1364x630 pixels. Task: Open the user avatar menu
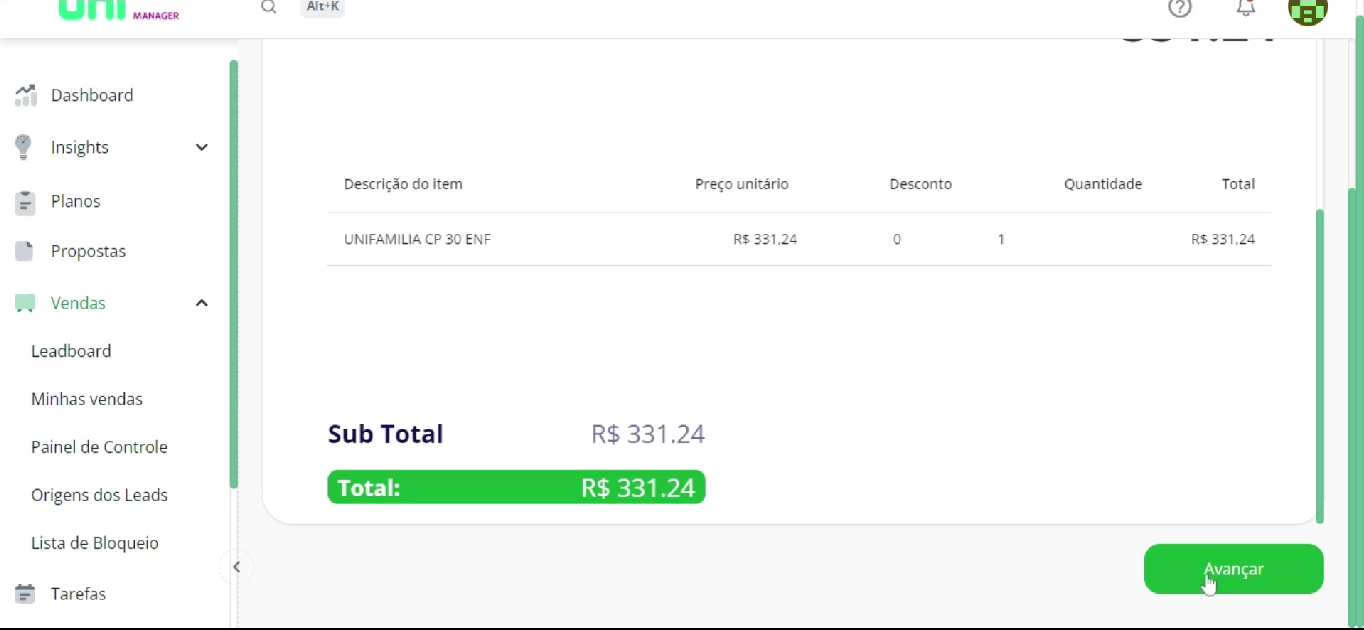pos(1307,10)
